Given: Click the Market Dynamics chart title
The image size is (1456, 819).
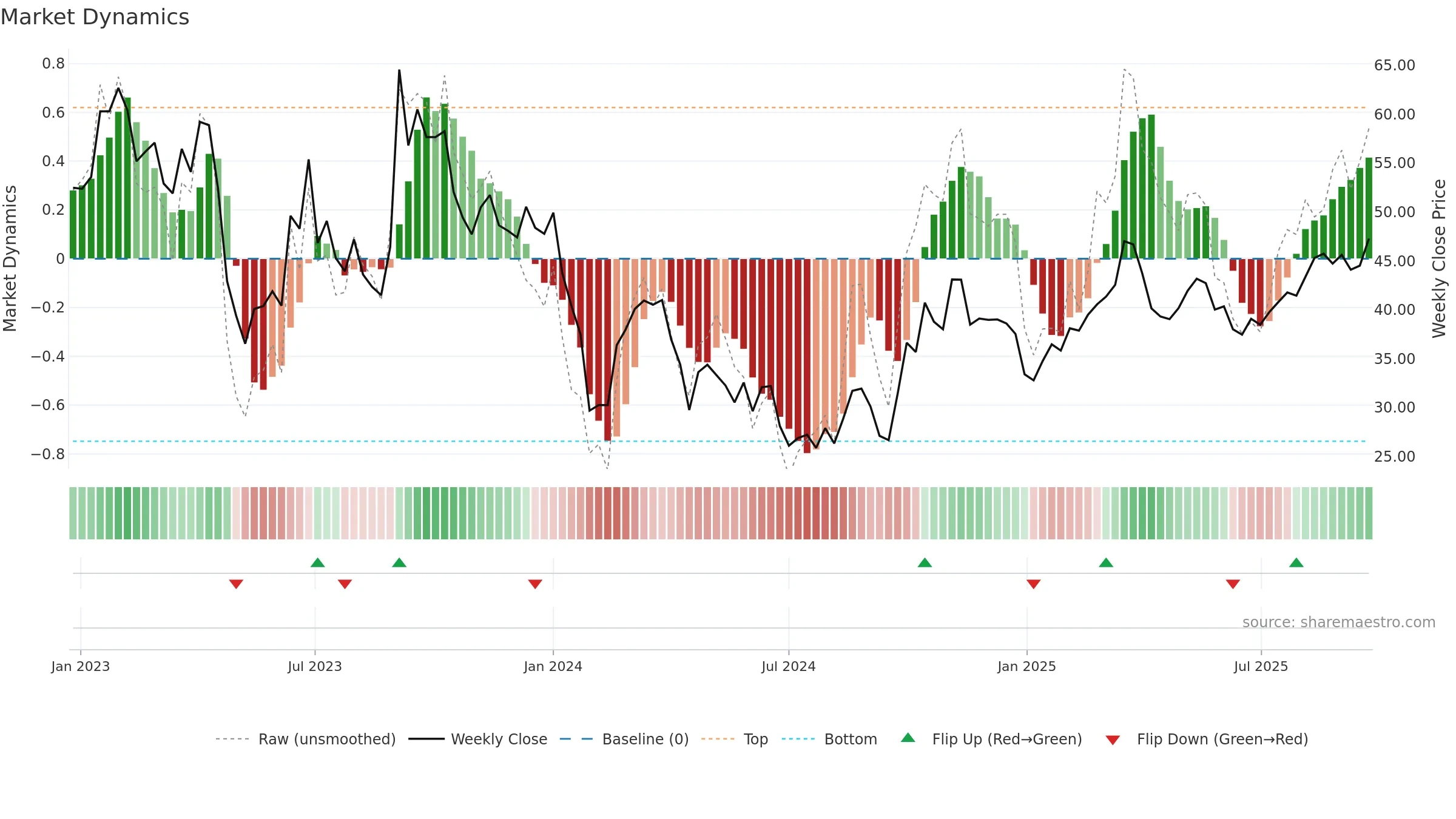Looking at the screenshot, I should (95, 17).
